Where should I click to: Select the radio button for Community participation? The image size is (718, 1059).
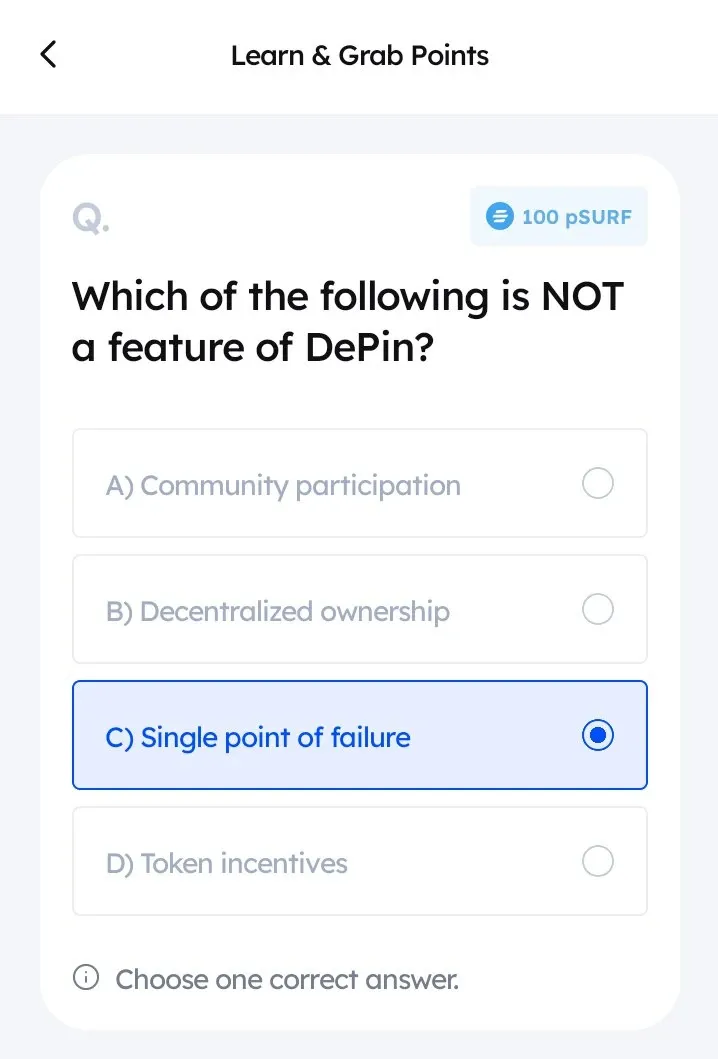[x=597, y=485]
